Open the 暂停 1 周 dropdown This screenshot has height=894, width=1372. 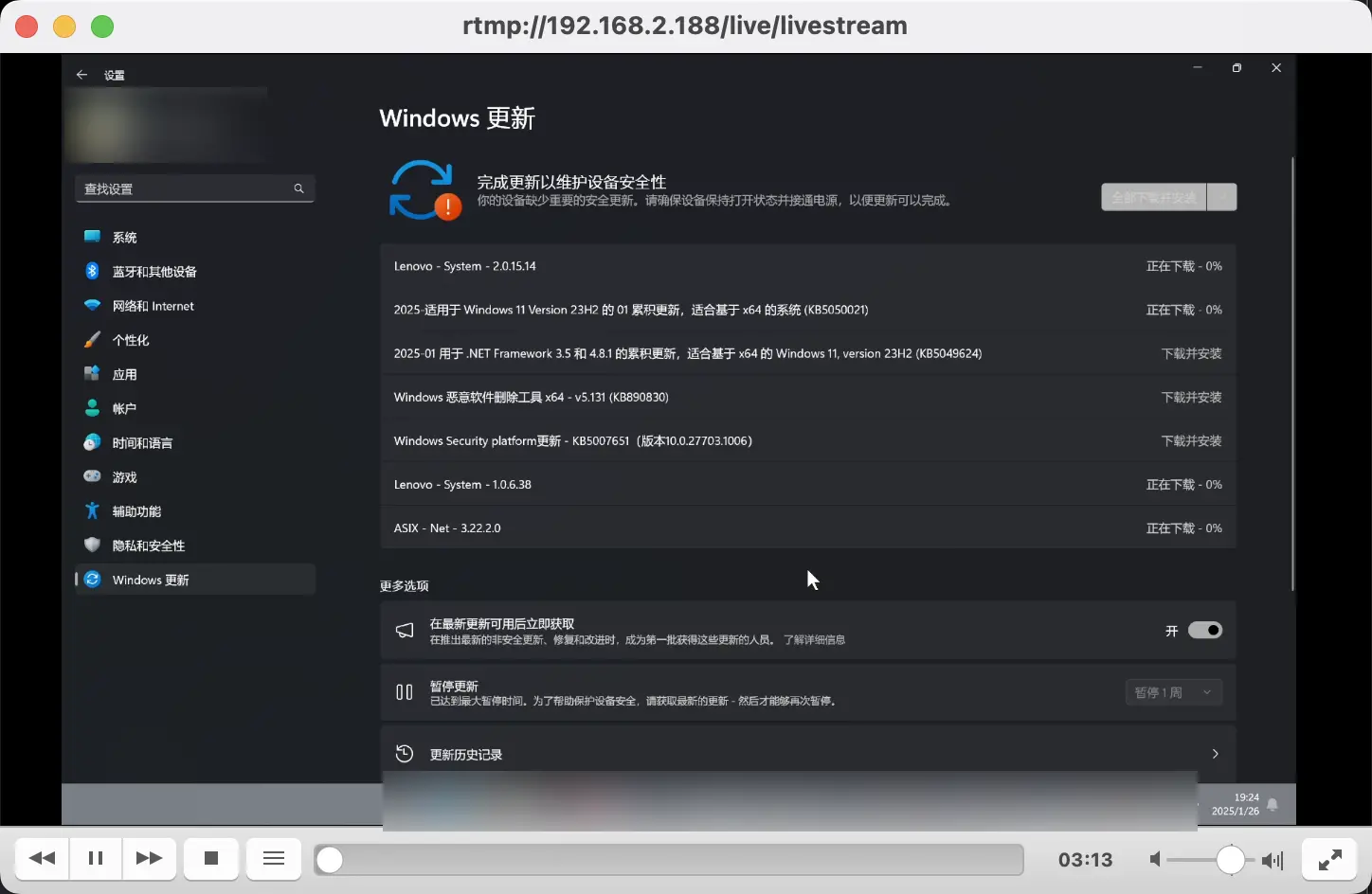[1174, 692]
